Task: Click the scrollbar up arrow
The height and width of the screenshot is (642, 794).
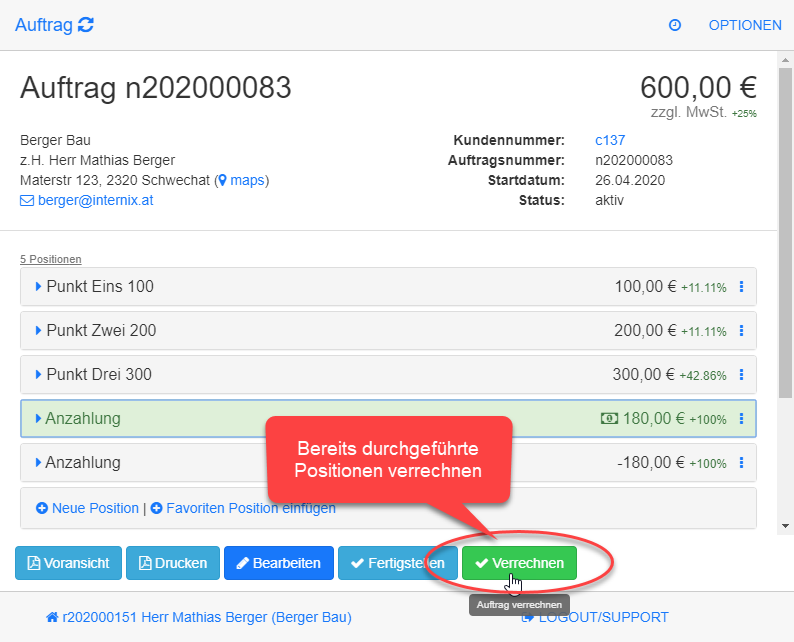Action: [x=785, y=60]
